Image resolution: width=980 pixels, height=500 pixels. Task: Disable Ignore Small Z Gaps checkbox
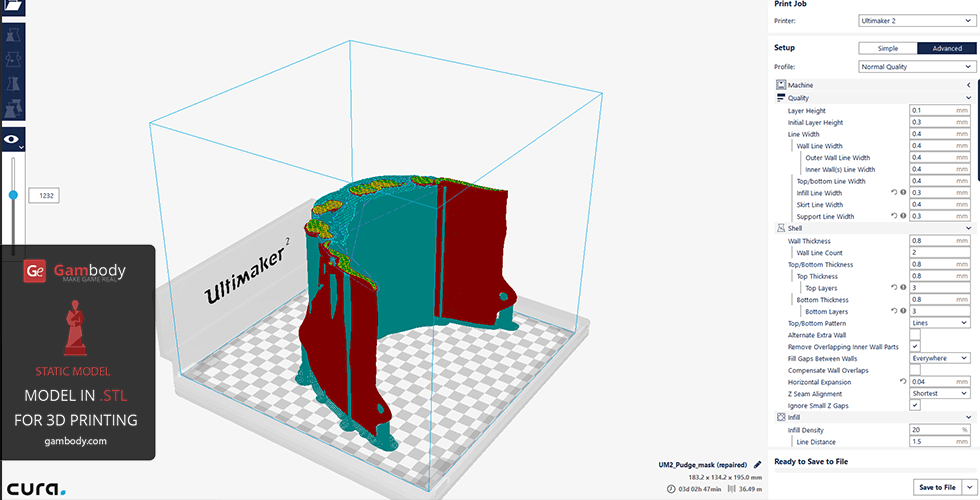pyautogui.click(x=914, y=405)
